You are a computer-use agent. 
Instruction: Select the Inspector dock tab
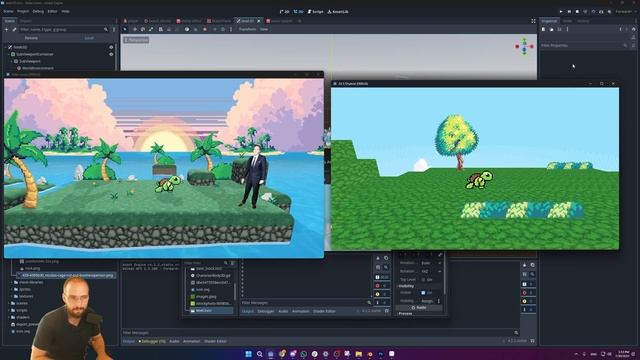pos(549,21)
